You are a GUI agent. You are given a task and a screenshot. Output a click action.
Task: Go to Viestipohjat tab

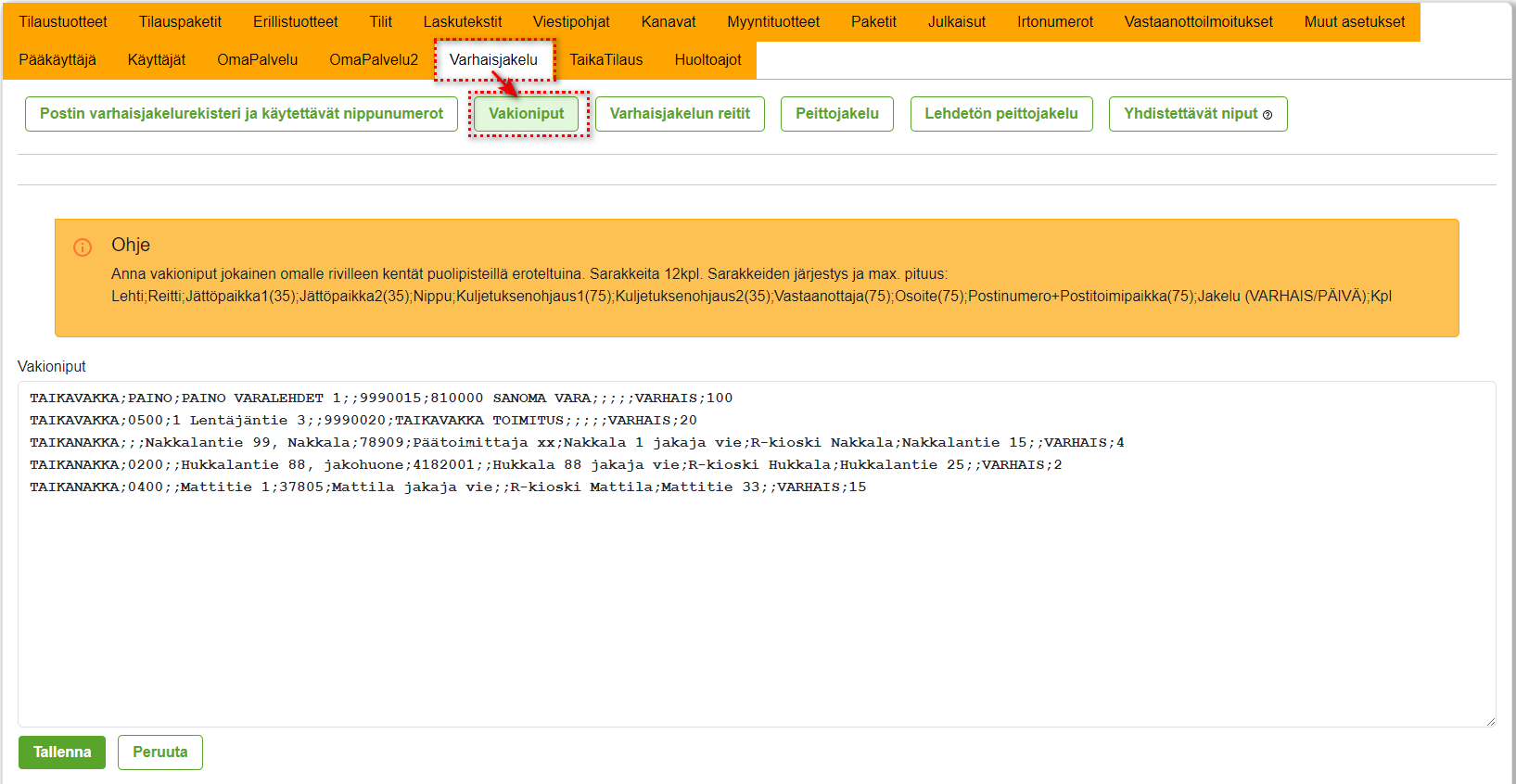point(571,21)
